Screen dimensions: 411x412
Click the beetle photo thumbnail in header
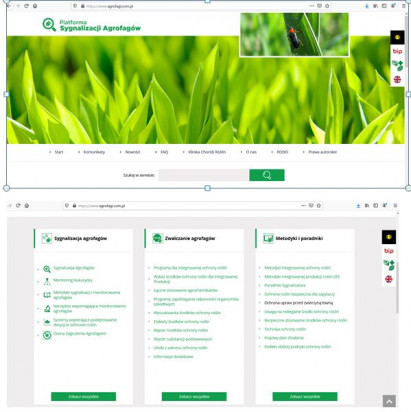pos(294,35)
